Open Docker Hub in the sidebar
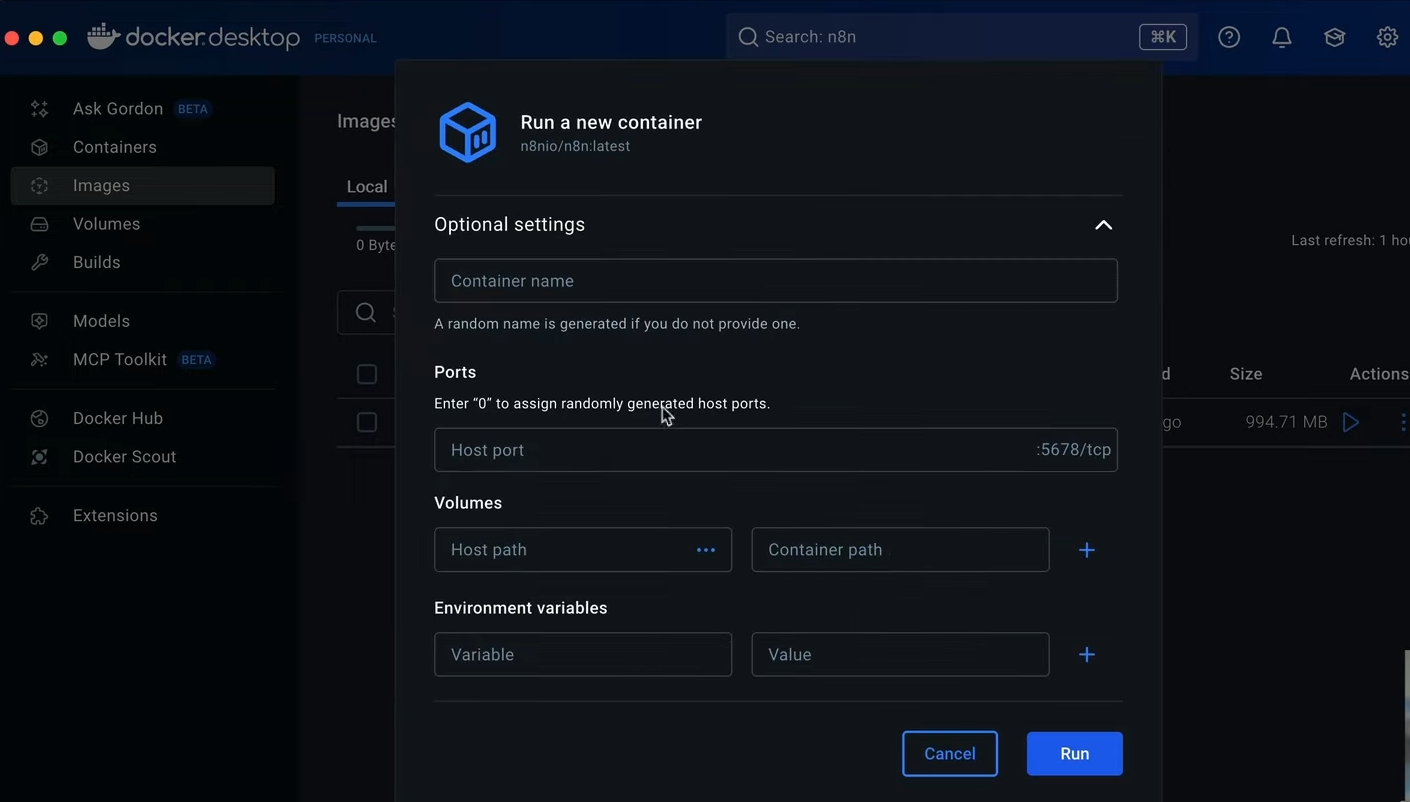The image size is (1410, 802). [142, 418]
